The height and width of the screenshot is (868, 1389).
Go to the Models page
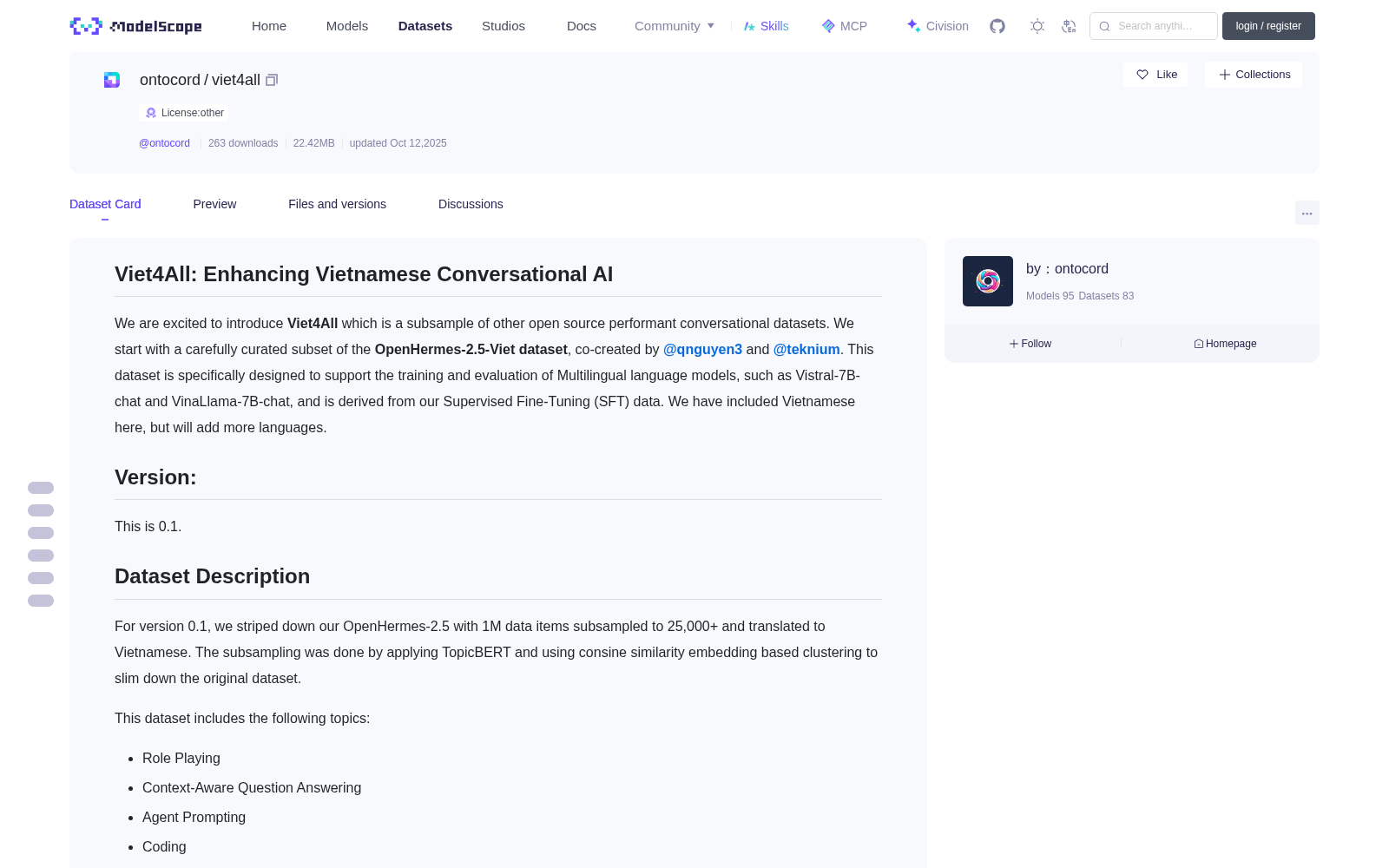(347, 26)
